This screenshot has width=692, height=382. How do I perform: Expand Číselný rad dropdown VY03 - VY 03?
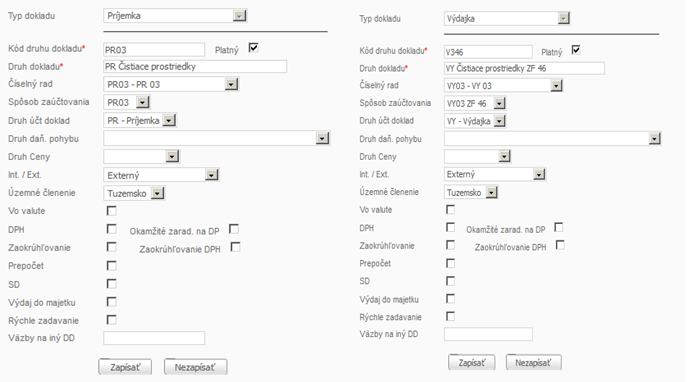coord(504,86)
